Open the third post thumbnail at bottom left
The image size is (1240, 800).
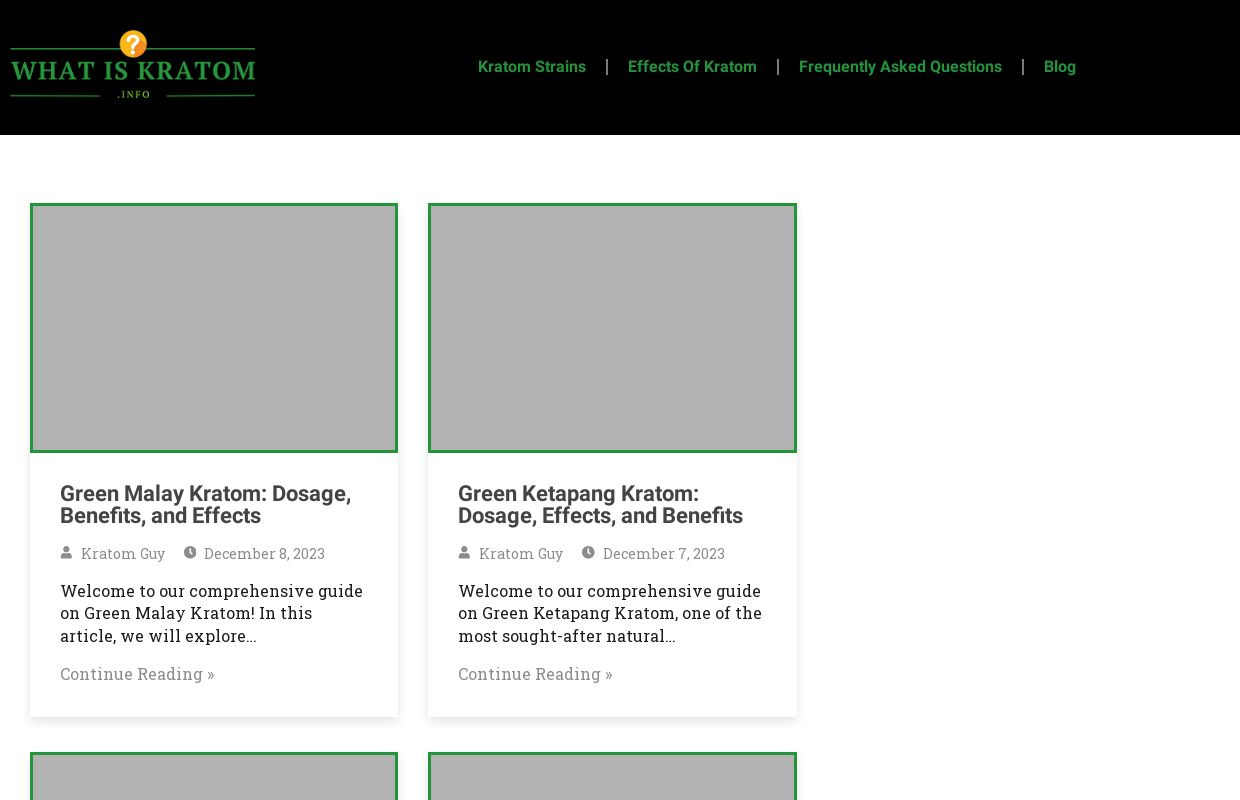click(214, 778)
